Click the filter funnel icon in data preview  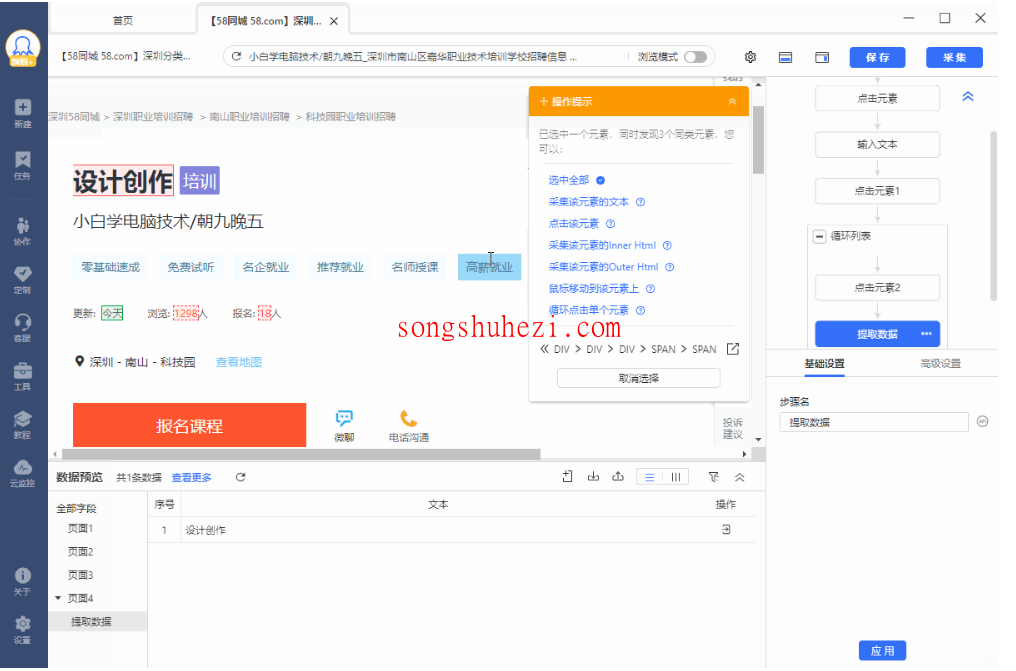point(713,477)
